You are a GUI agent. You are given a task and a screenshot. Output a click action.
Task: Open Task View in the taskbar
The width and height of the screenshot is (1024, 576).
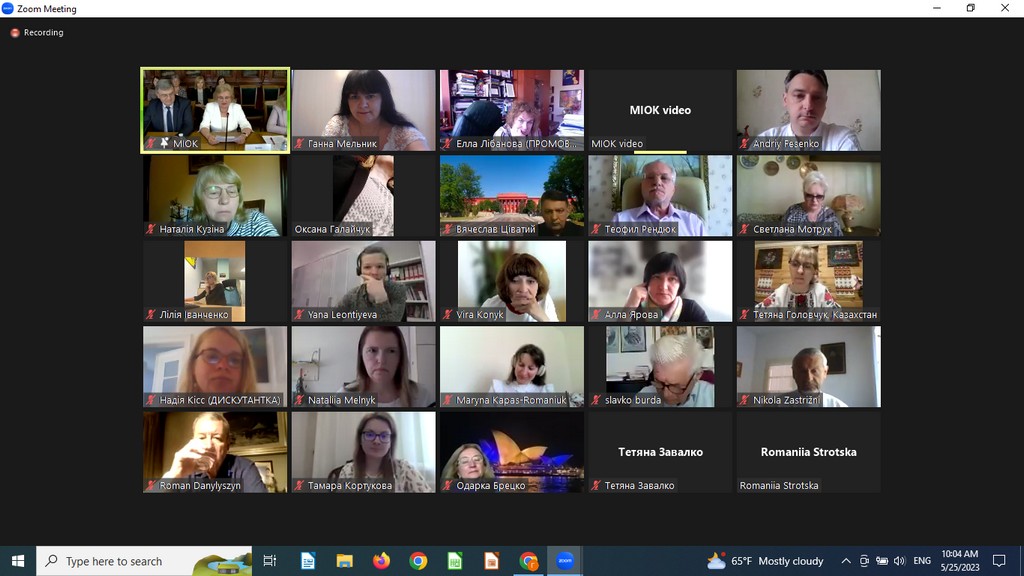pos(270,561)
